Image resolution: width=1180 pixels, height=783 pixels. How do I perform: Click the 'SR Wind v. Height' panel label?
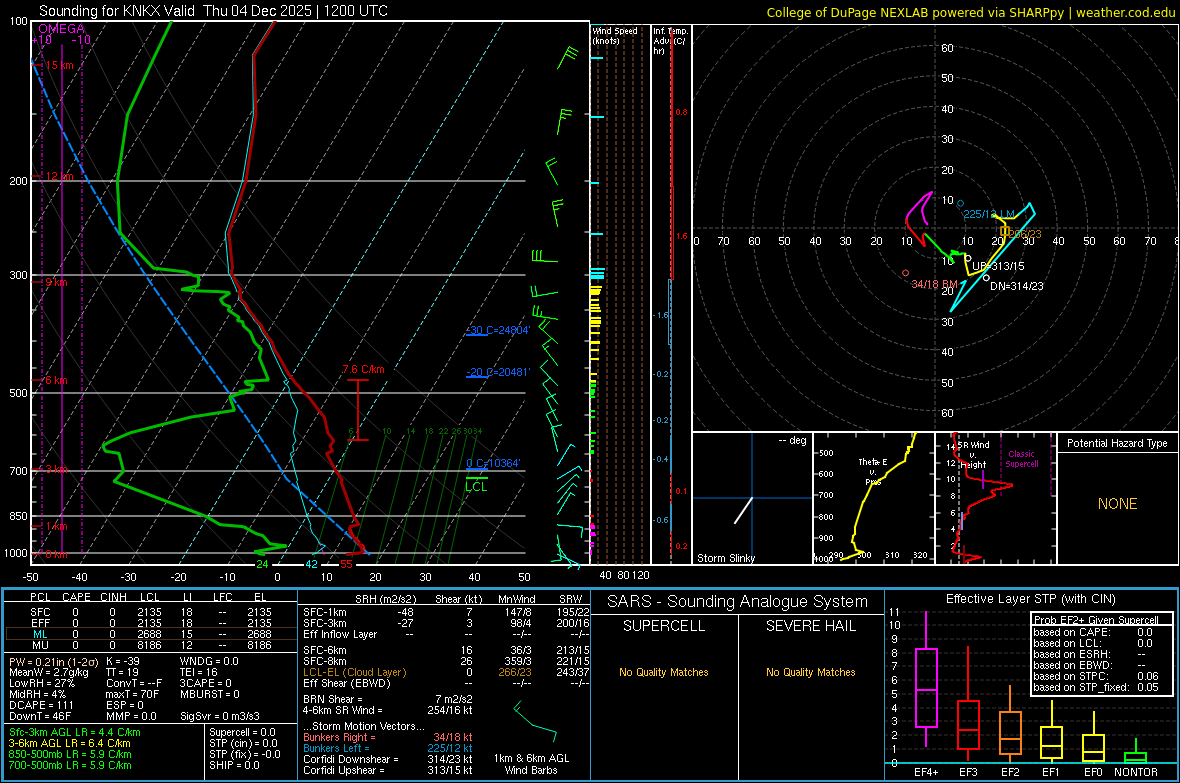point(974,455)
